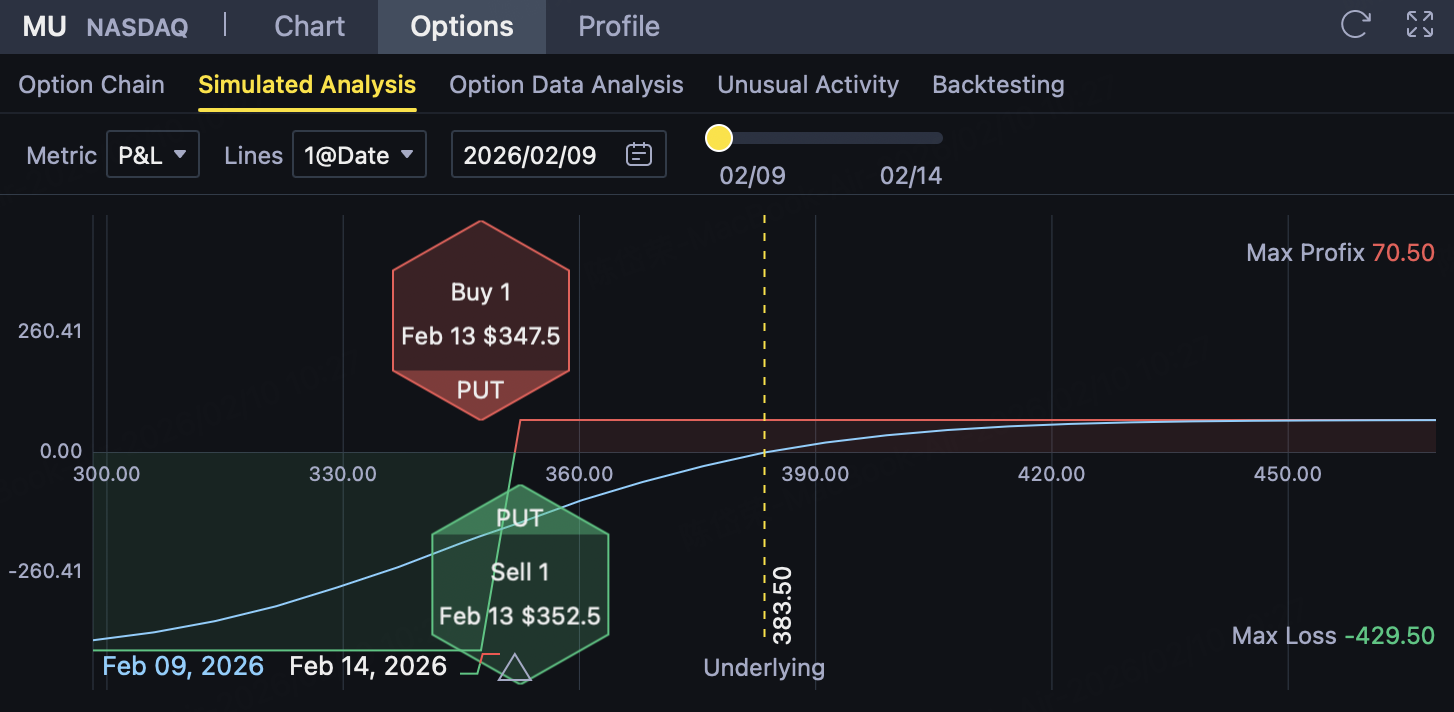The image size is (1454, 712).
Task: Click the Feb 09, 2026 line legend
Action: [x=183, y=666]
